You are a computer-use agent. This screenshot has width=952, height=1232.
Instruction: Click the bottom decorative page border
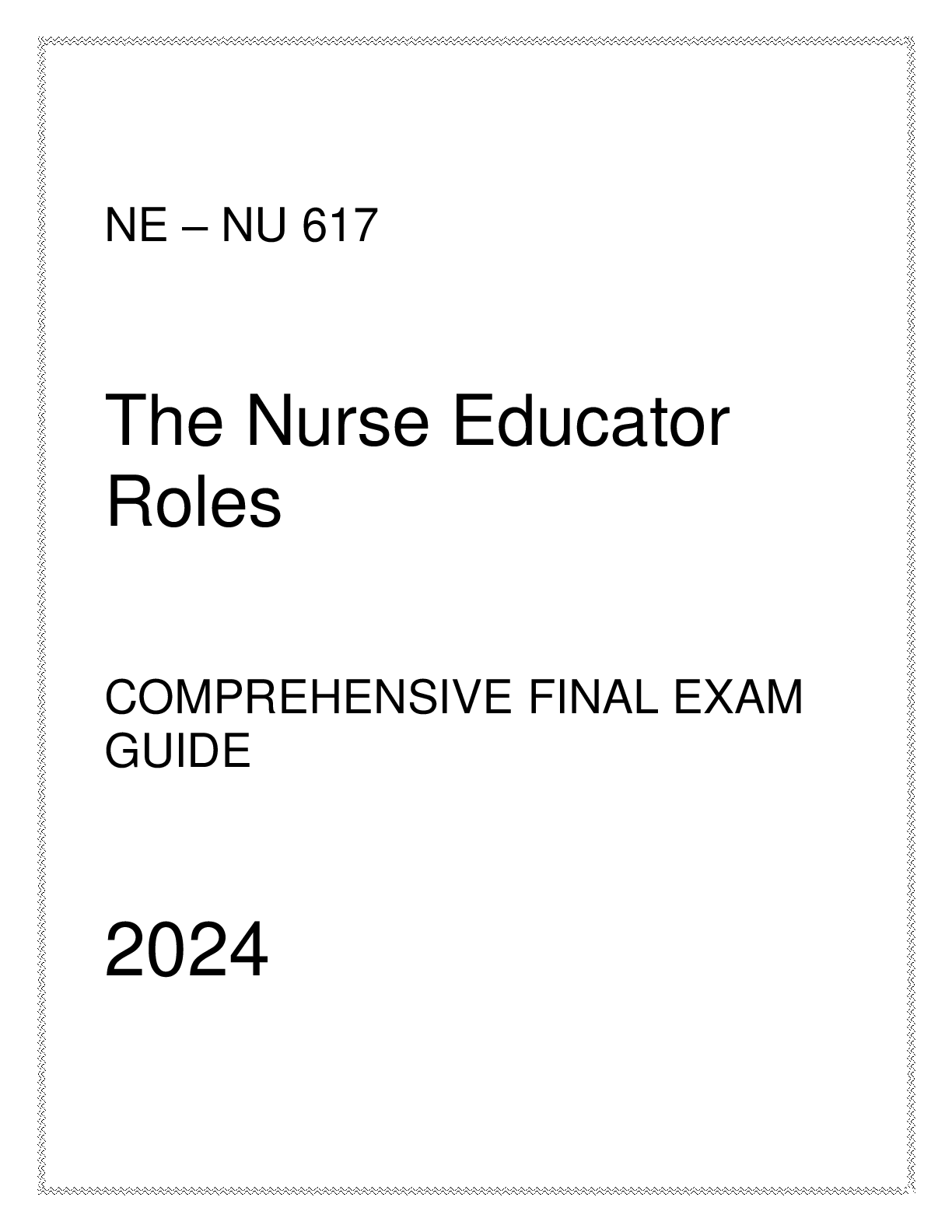(476, 1191)
